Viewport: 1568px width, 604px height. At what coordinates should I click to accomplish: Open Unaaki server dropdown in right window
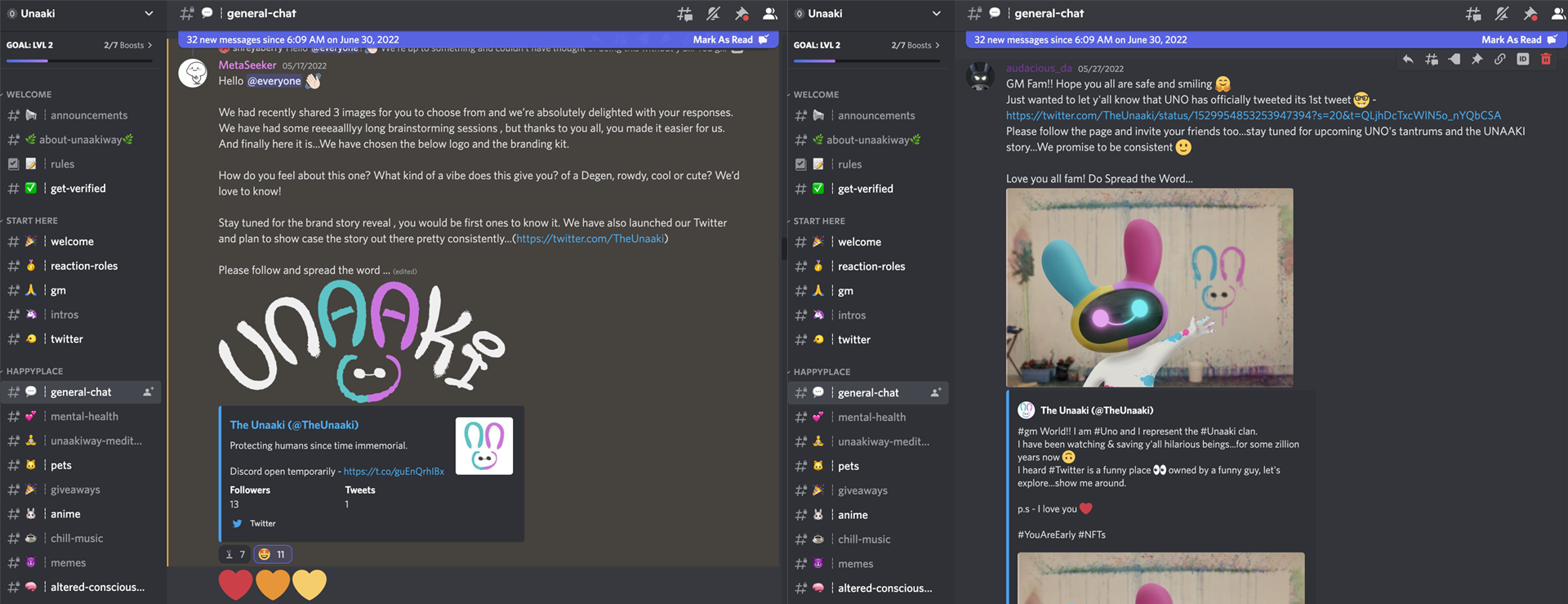click(936, 14)
